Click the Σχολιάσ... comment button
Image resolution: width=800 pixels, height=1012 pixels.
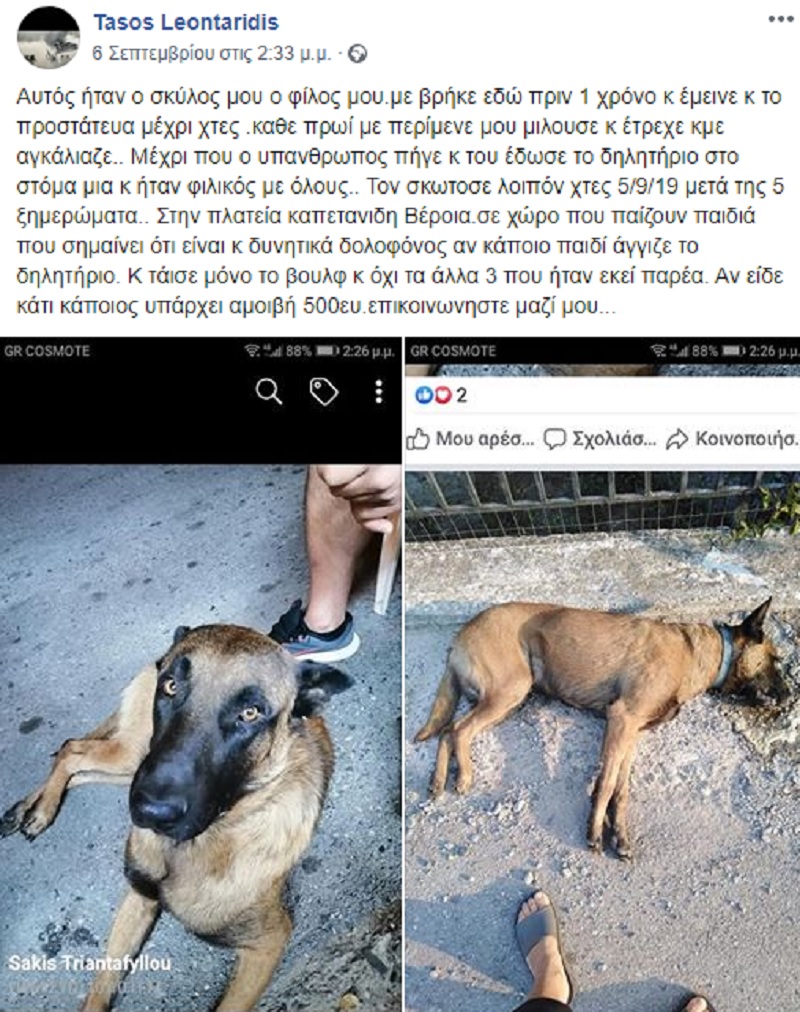pos(599,439)
